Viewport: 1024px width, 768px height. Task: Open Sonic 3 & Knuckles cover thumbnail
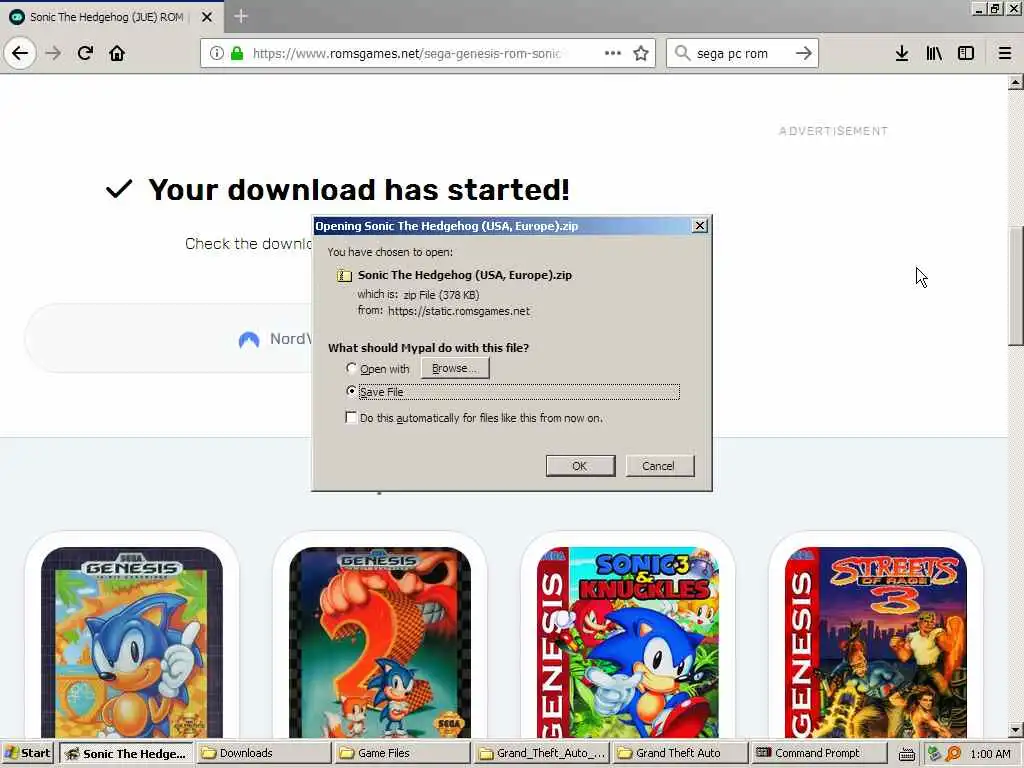click(x=628, y=642)
